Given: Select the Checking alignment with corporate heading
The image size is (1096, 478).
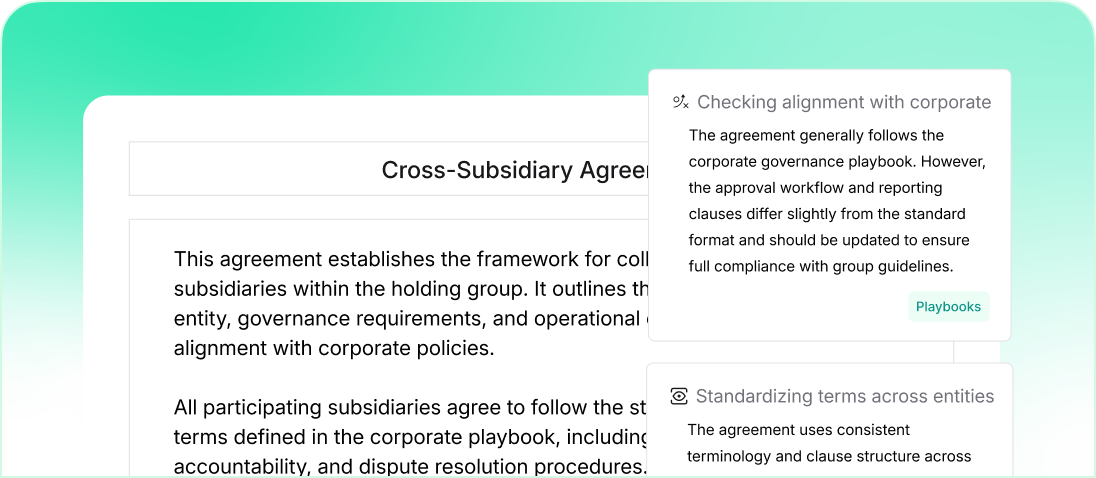Looking at the screenshot, I should [x=844, y=102].
